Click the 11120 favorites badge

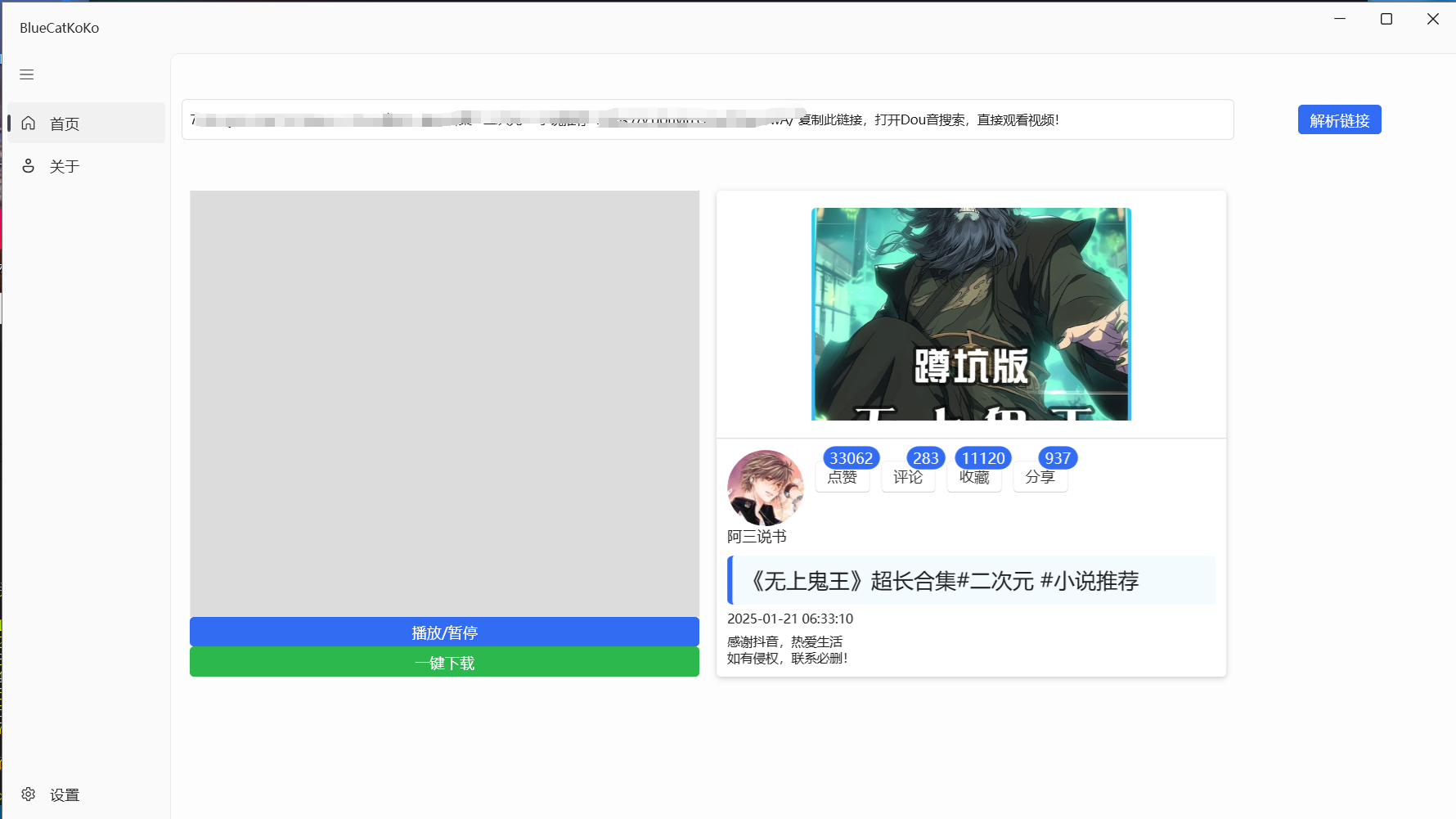(983, 458)
